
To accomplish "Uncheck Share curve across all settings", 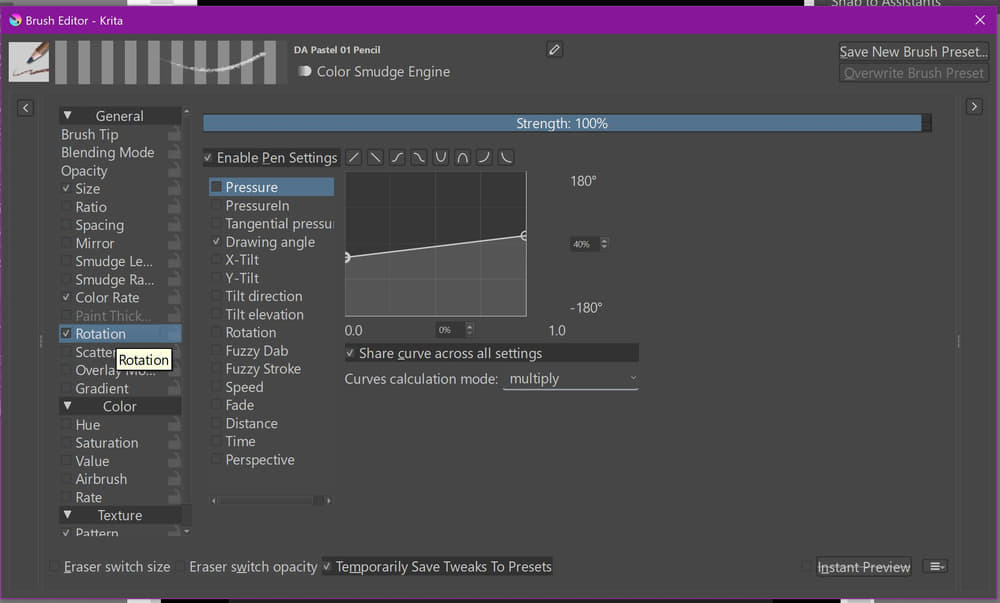I will (x=350, y=353).
